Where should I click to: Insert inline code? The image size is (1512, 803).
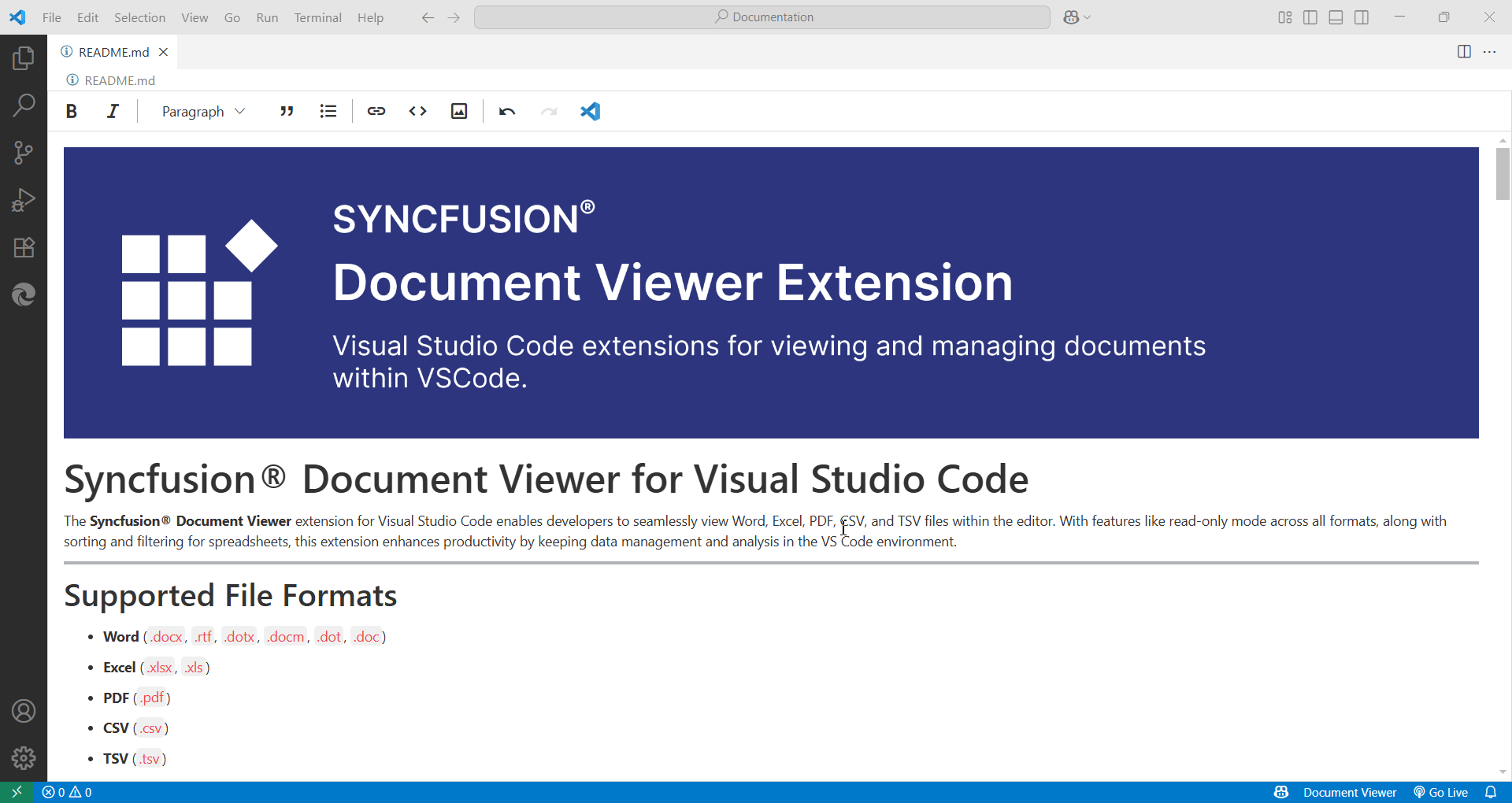pyautogui.click(x=418, y=111)
